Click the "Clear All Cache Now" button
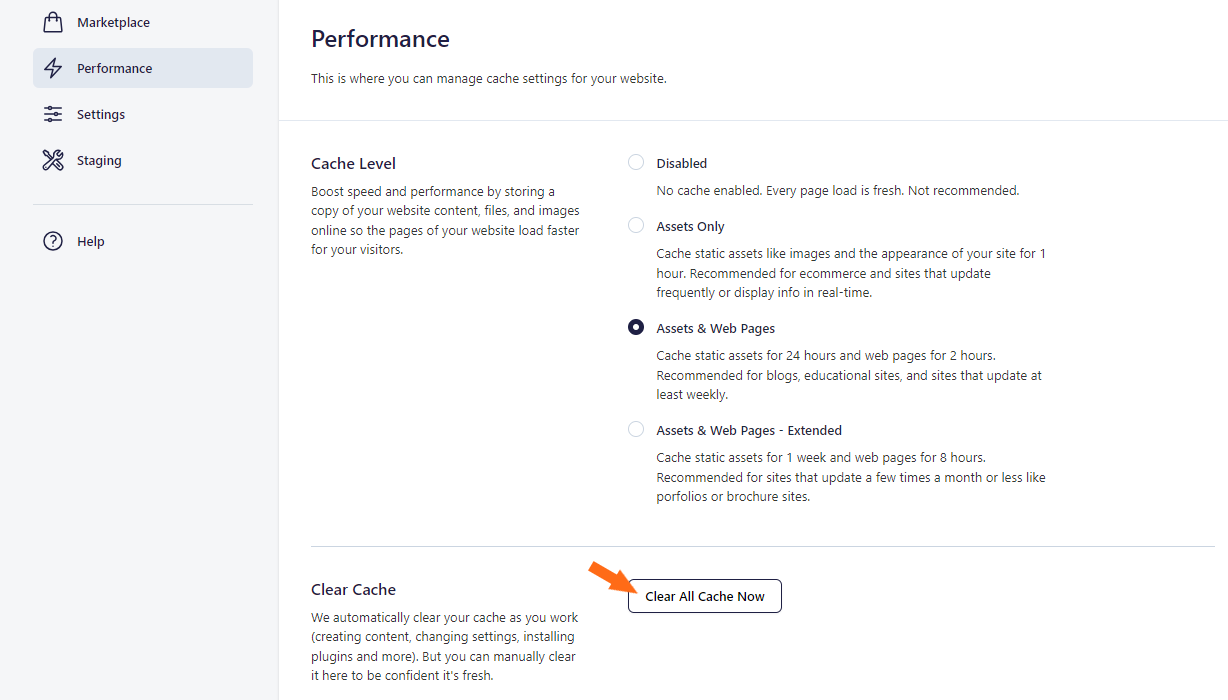The width and height of the screenshot is (1228, 700). pos(704,596)
